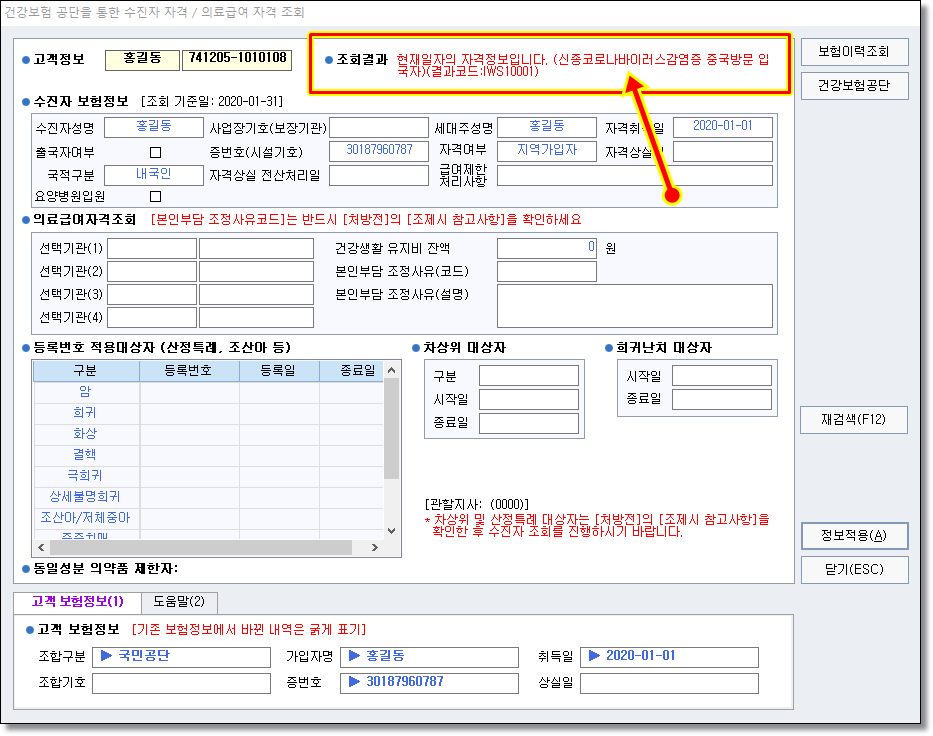Click the 보험이력조회 button
This screenshot has width=933, height=736.
[854, 52]
